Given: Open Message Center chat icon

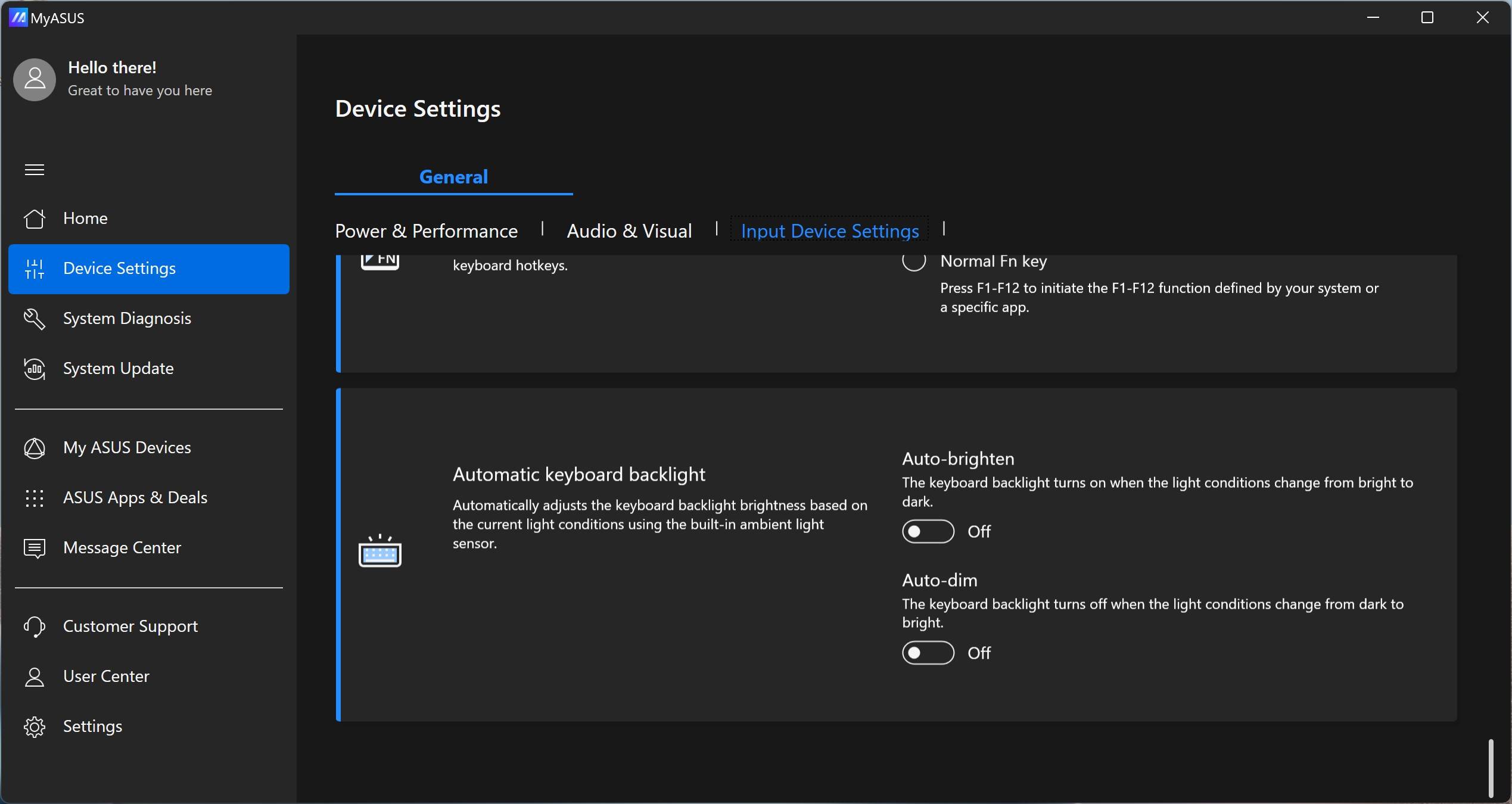Looking at the screenshot, I should [x=35, y=548].
